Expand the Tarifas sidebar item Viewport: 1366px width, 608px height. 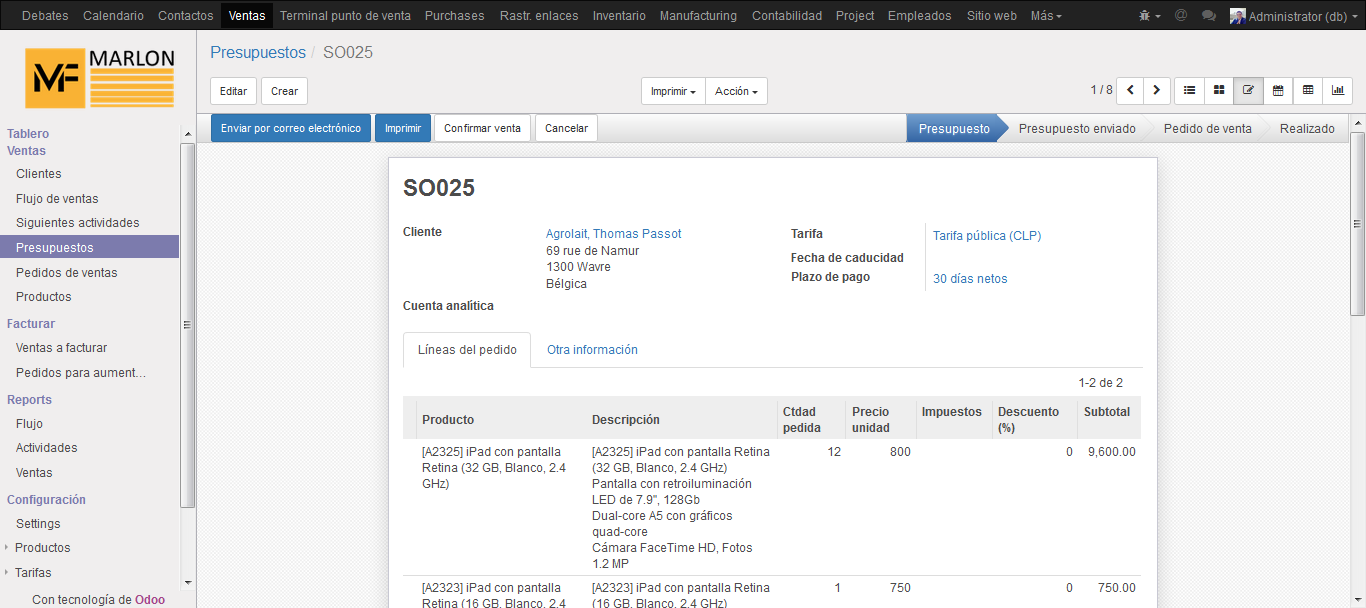click(33, 573)
